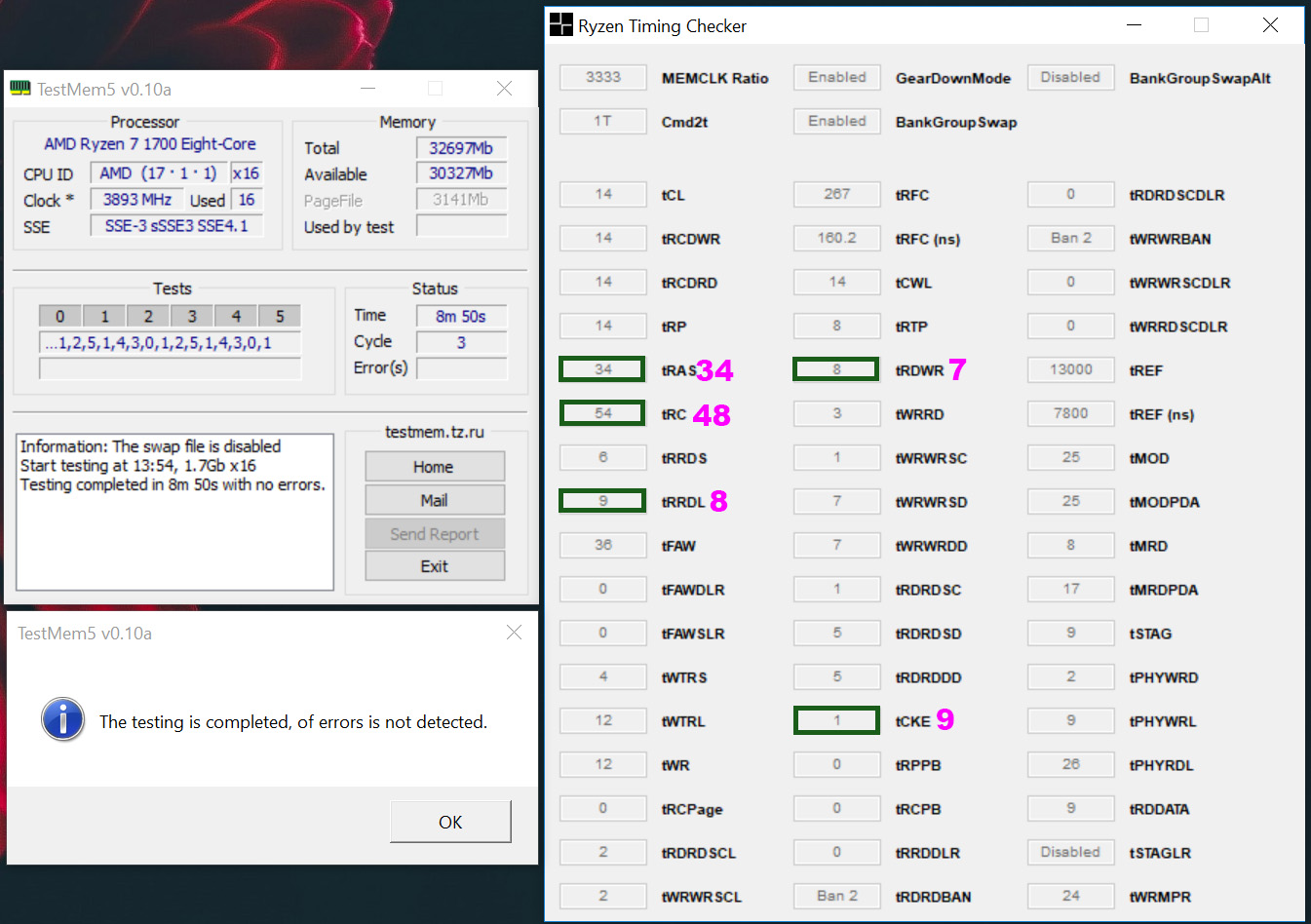
Task: Click the x16 thread count field
Action: pyautogui.click(x=247, y=173)
